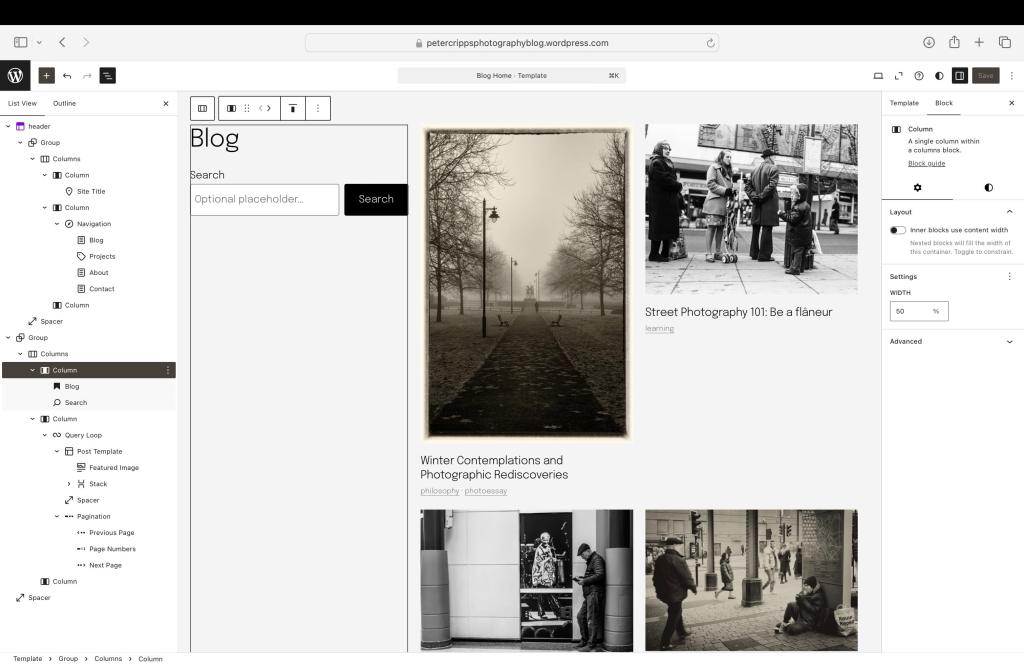Click the Undo arrow in top toolbar
1024x665 pixels.
[67, 76]
